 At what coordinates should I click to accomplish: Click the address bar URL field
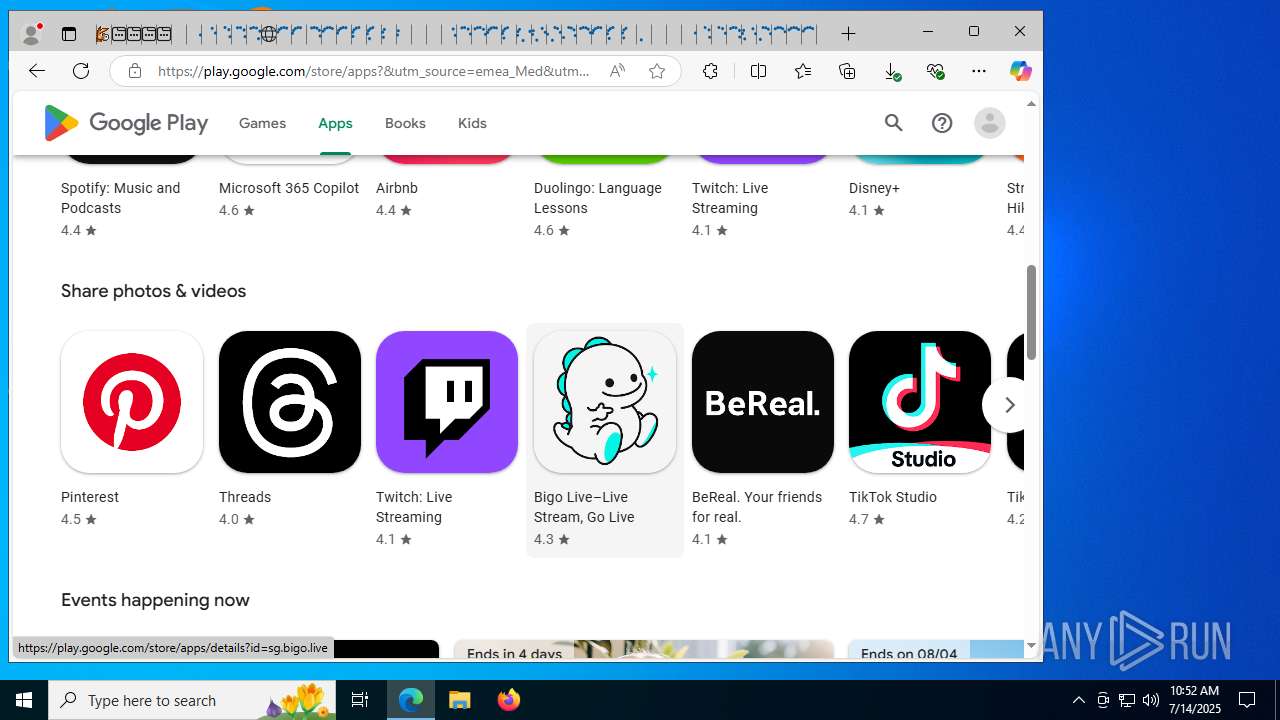[374, 71]
